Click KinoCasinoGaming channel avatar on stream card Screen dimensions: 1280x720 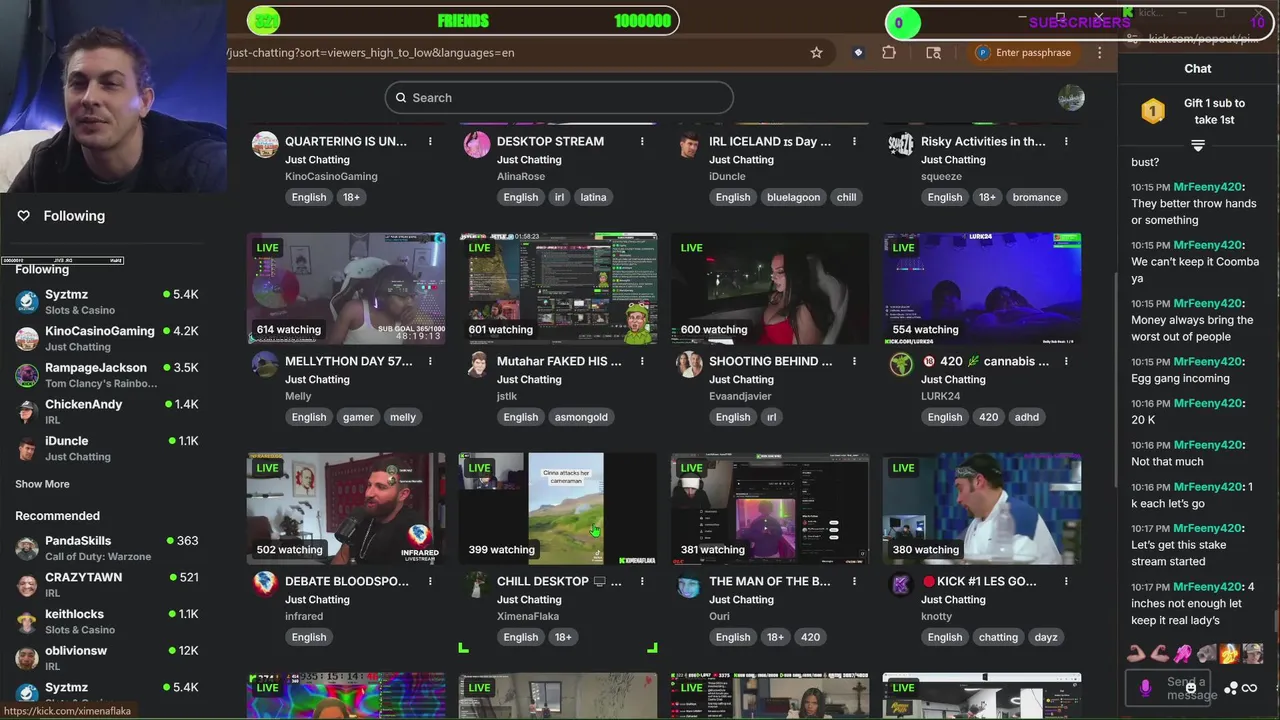(265, 145)
